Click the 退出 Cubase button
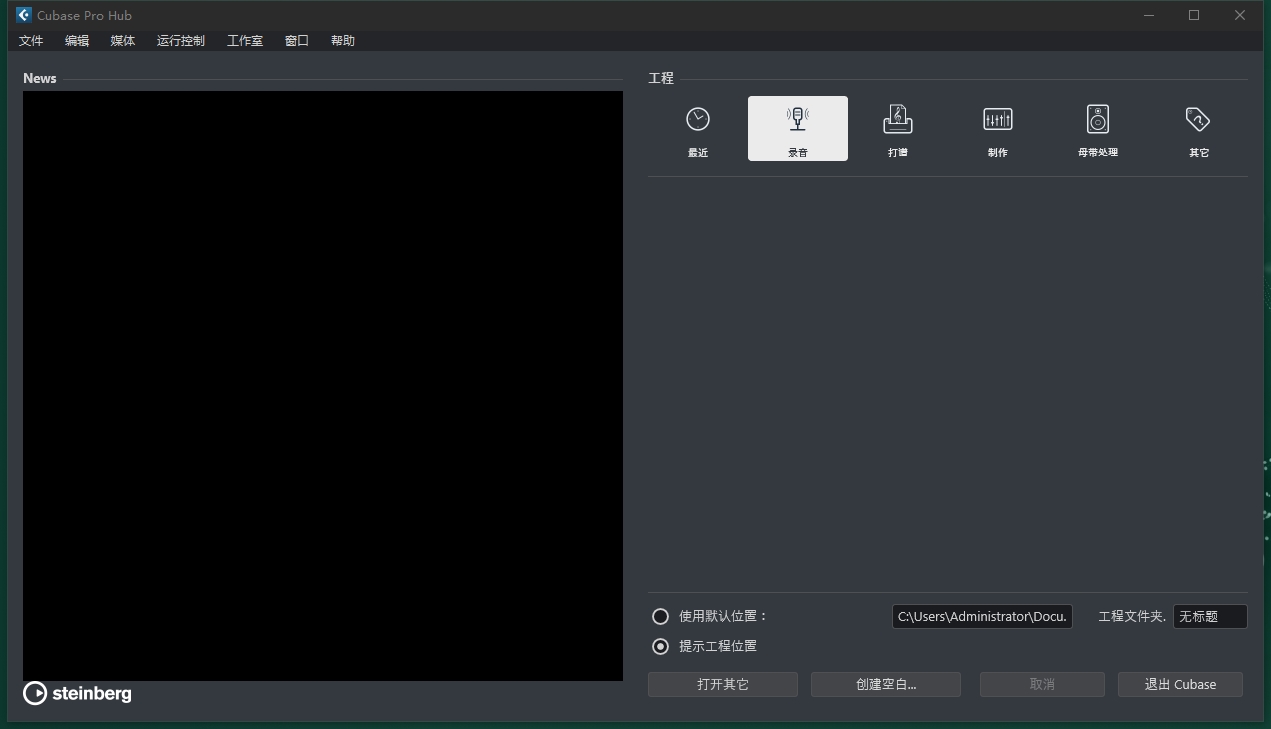Image resolution: width=1271 pixels, height=729 pixels. pyautogui.click(x=1180, y=684)
